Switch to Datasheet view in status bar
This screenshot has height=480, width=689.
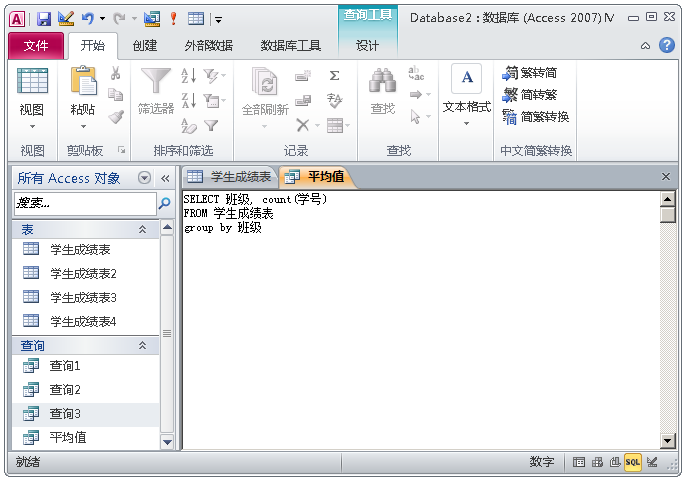point(579,462)
